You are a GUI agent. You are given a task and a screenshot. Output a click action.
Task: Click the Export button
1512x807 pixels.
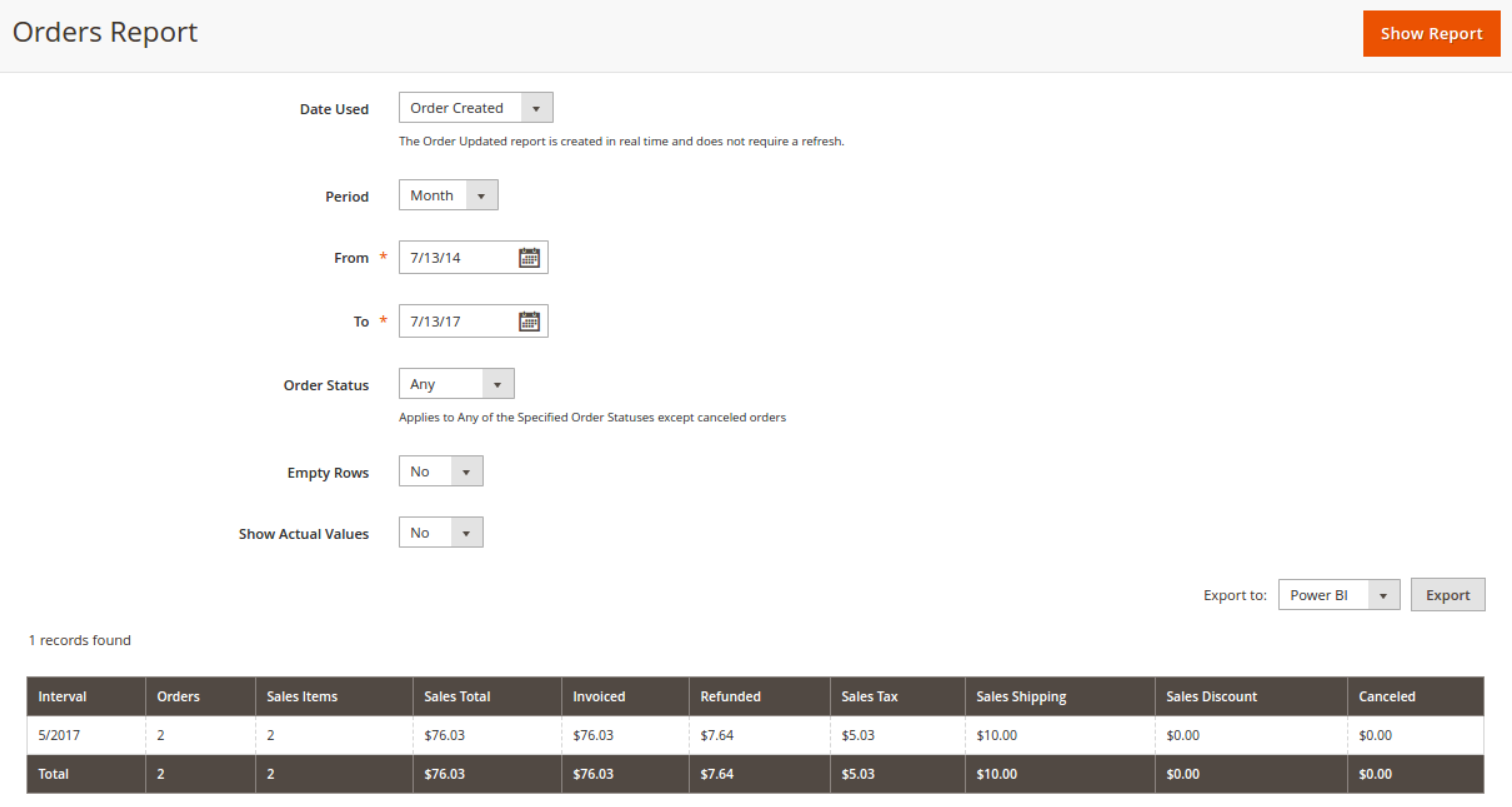(x=1447, y=595)
